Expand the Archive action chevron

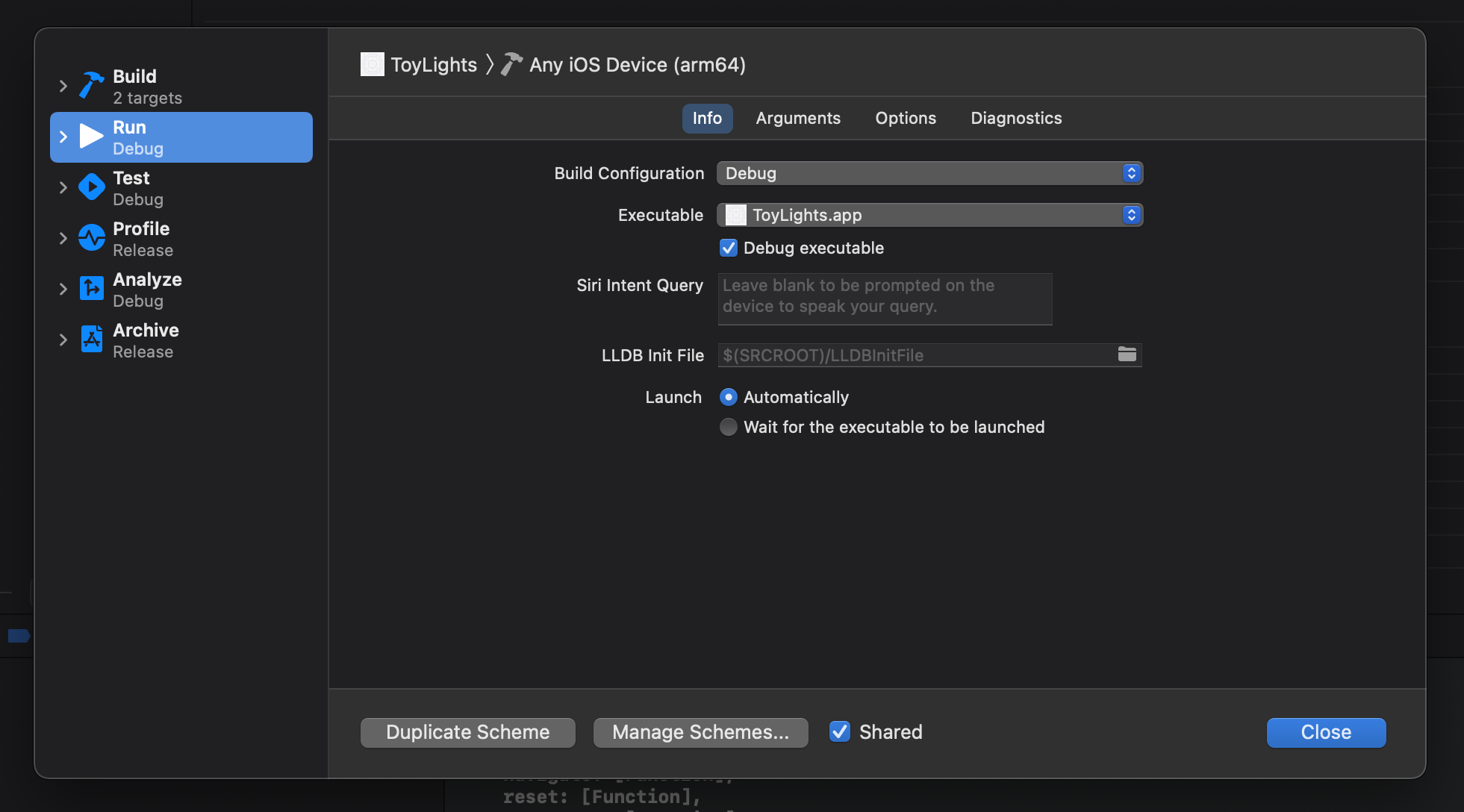click(x=63, y=340)
